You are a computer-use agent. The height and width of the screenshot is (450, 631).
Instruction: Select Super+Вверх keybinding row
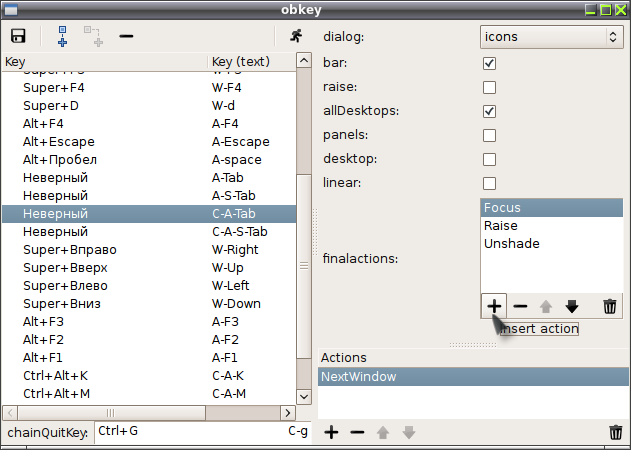(149, 268)
